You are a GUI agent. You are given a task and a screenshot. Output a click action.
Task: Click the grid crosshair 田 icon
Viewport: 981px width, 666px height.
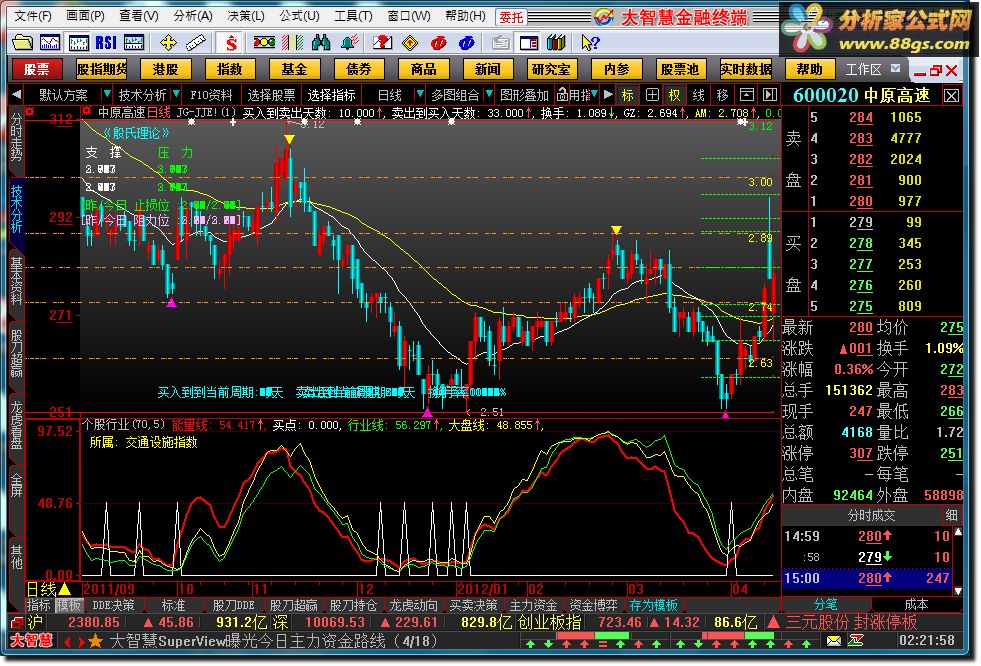click(x=651, y=95)
